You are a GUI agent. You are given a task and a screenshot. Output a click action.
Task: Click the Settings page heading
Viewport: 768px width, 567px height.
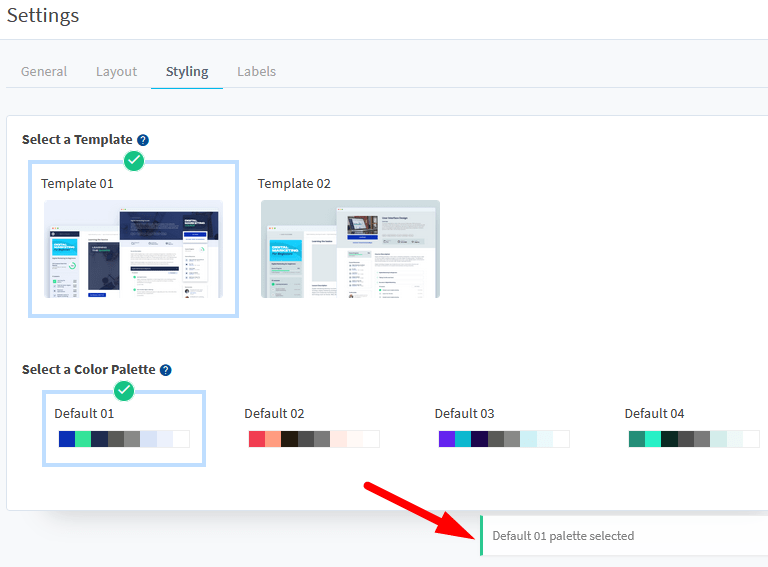[x=43, y=15]
